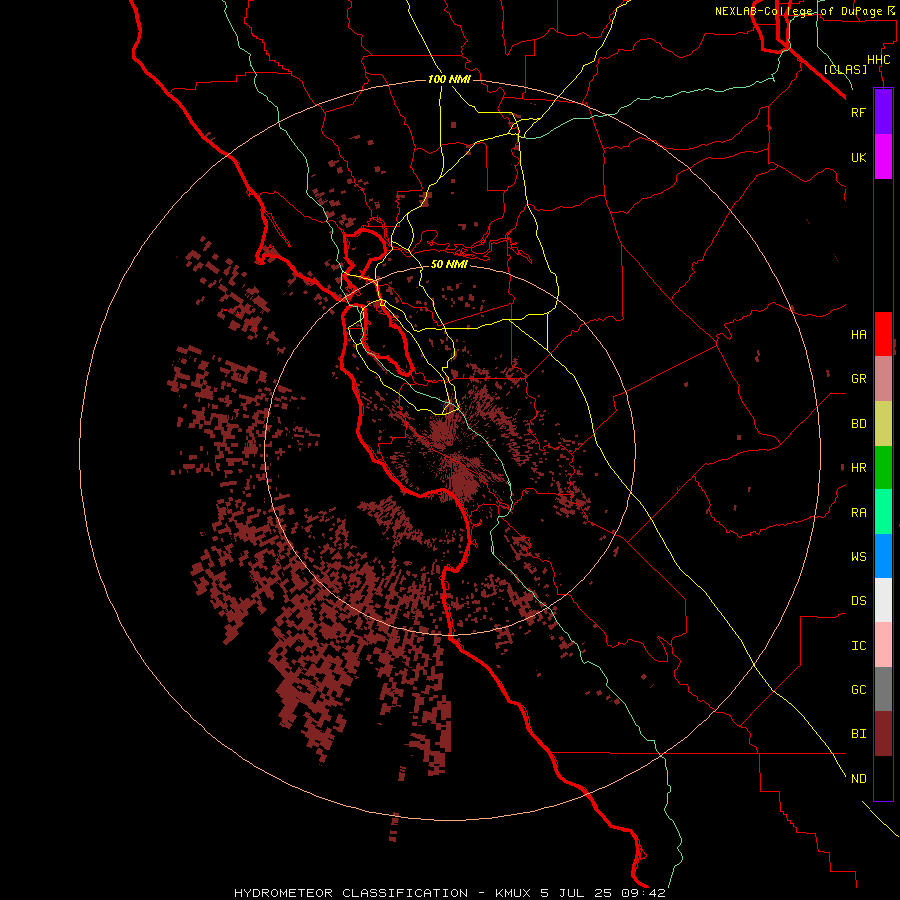900x900 pixels.
Task: Click the BD yellow legend swatch
Action: pos(883,423)
